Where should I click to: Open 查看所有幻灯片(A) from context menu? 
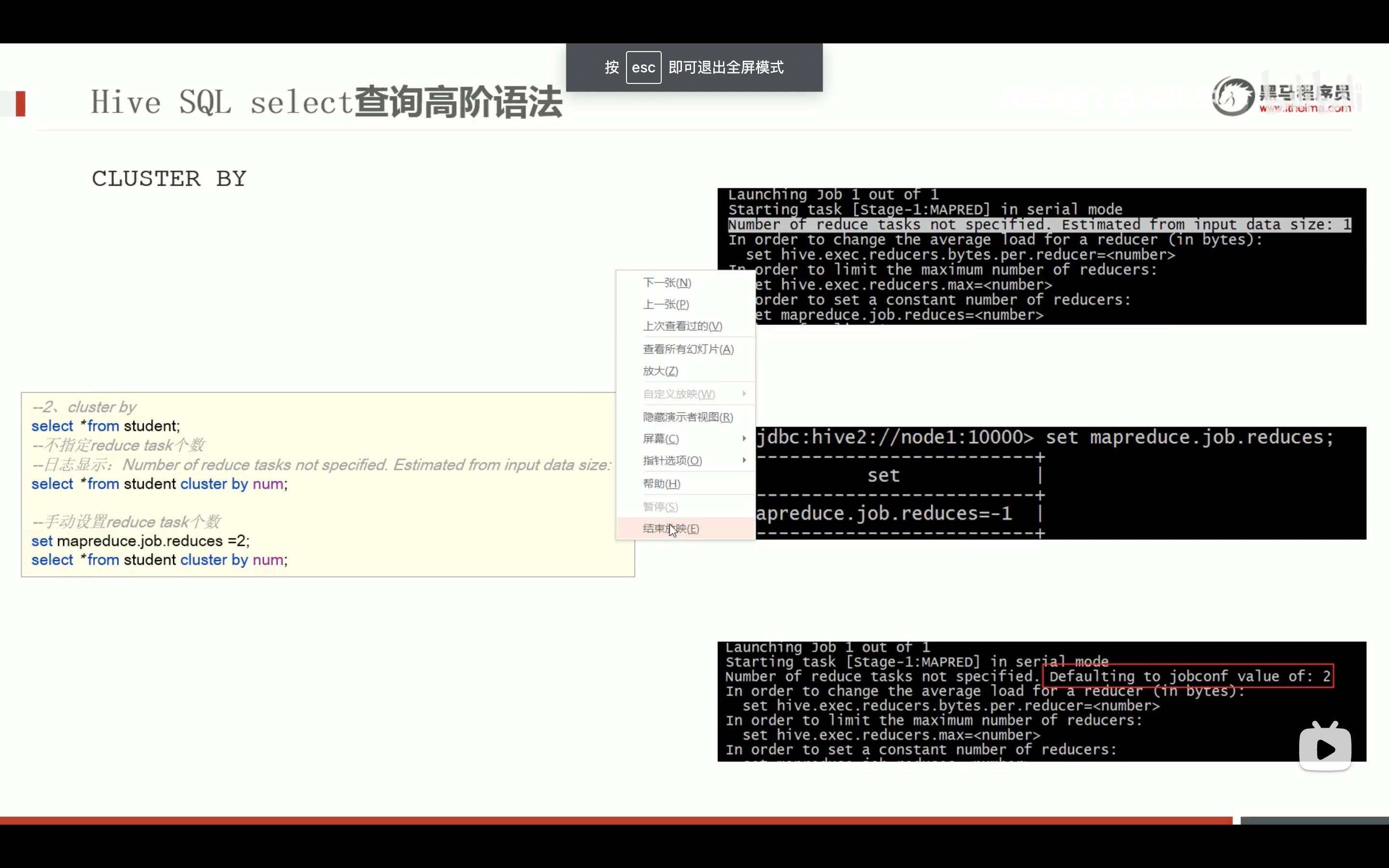(x=686, y=349)
